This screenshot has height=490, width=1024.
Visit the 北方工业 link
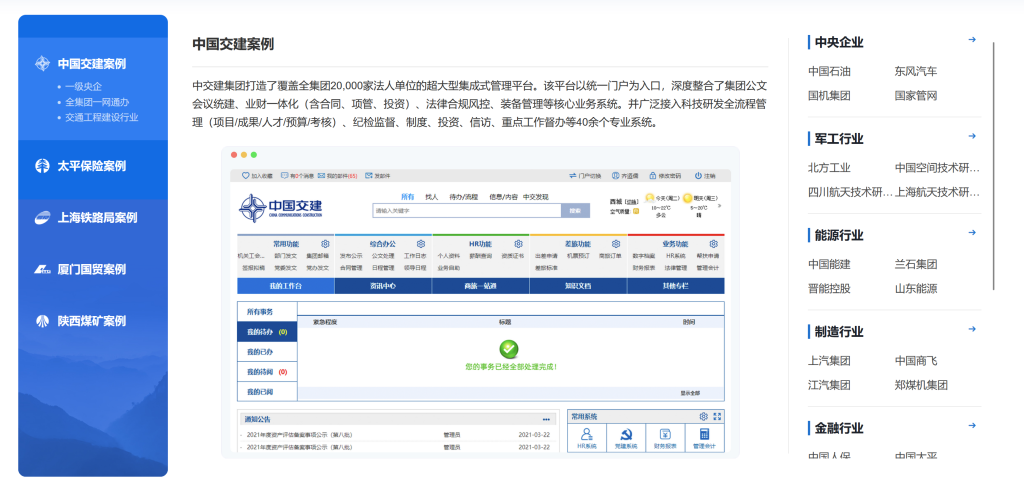829,168
